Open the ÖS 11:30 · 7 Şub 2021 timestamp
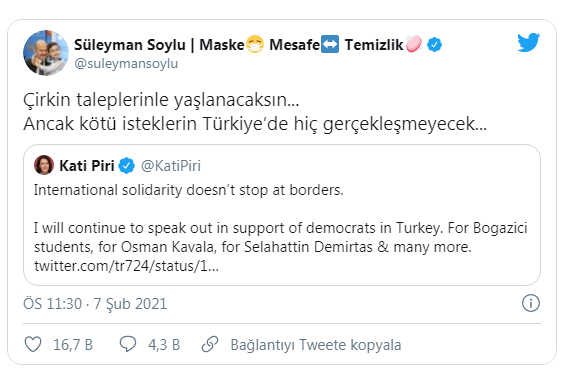572x378 pixels. 95,304
